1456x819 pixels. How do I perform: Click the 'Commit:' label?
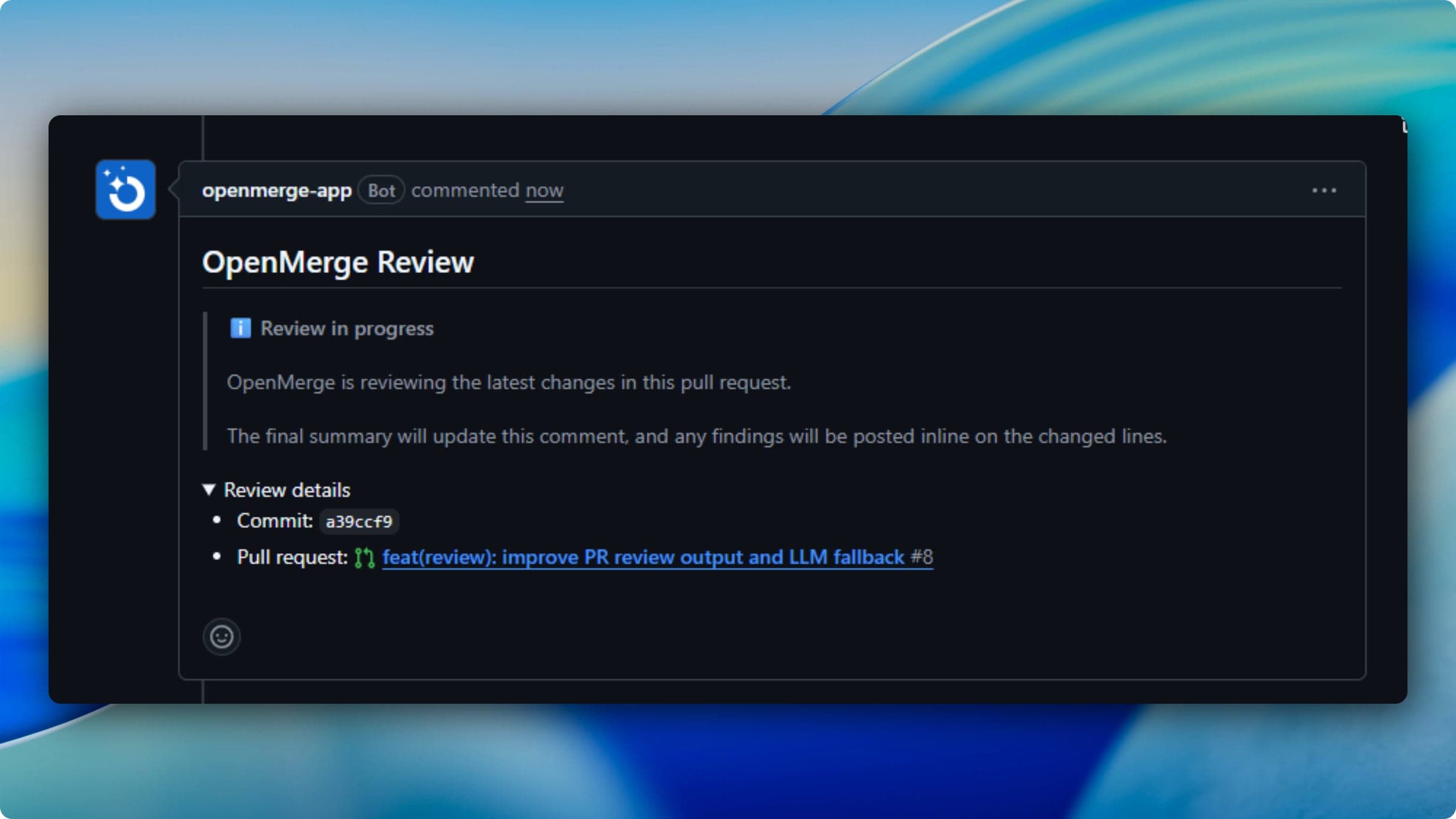tap(275, 521)
